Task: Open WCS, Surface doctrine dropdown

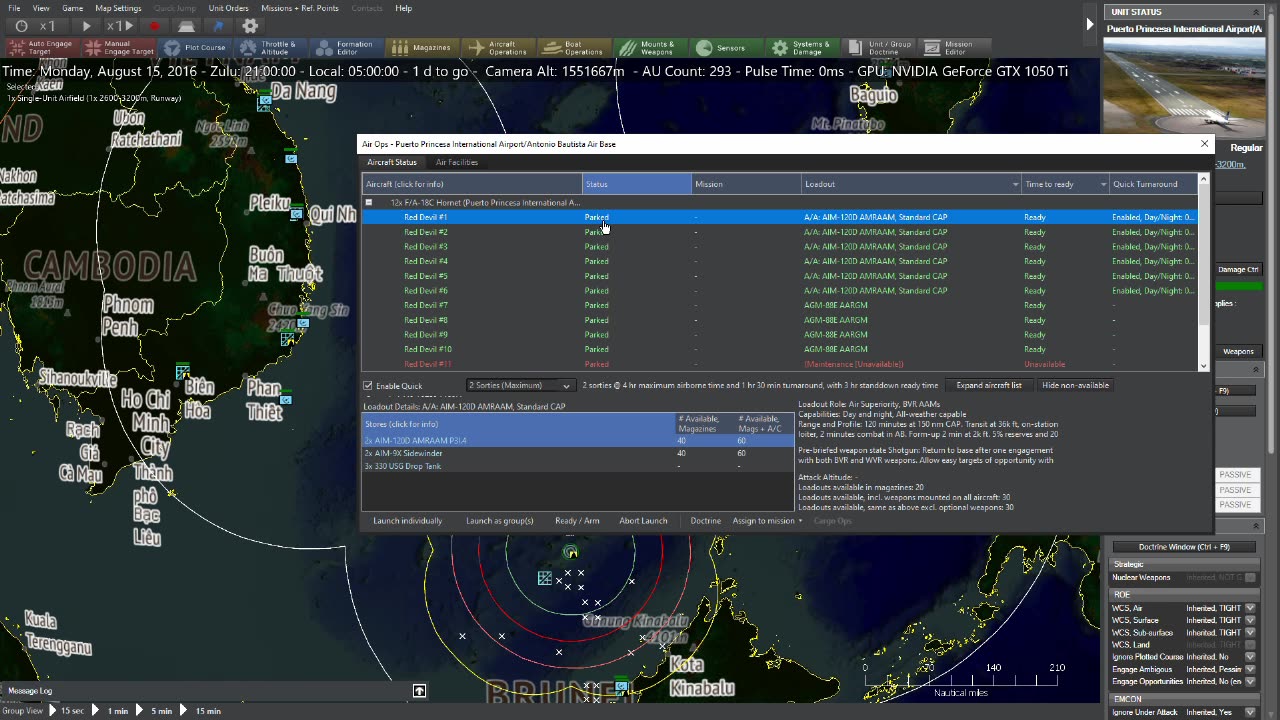Action: [x=1249, y=620]
